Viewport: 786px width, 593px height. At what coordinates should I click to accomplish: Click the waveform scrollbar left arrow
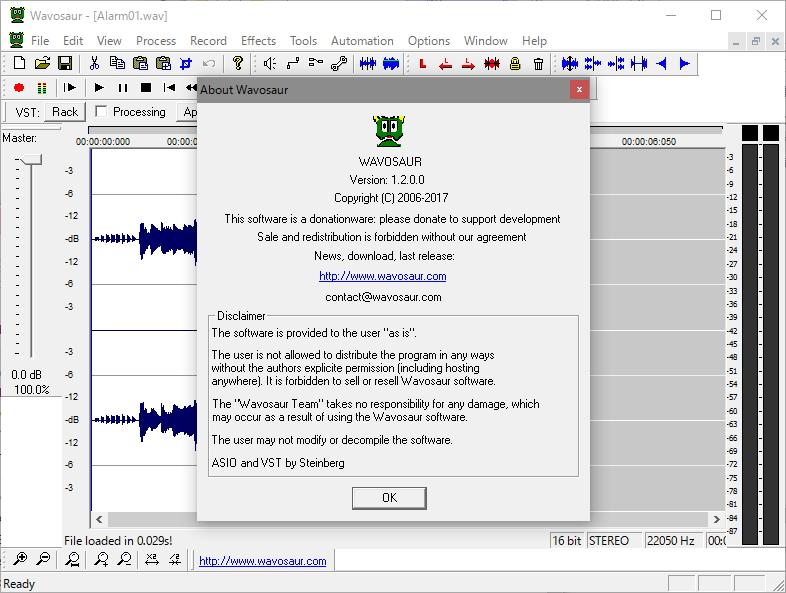99,519
